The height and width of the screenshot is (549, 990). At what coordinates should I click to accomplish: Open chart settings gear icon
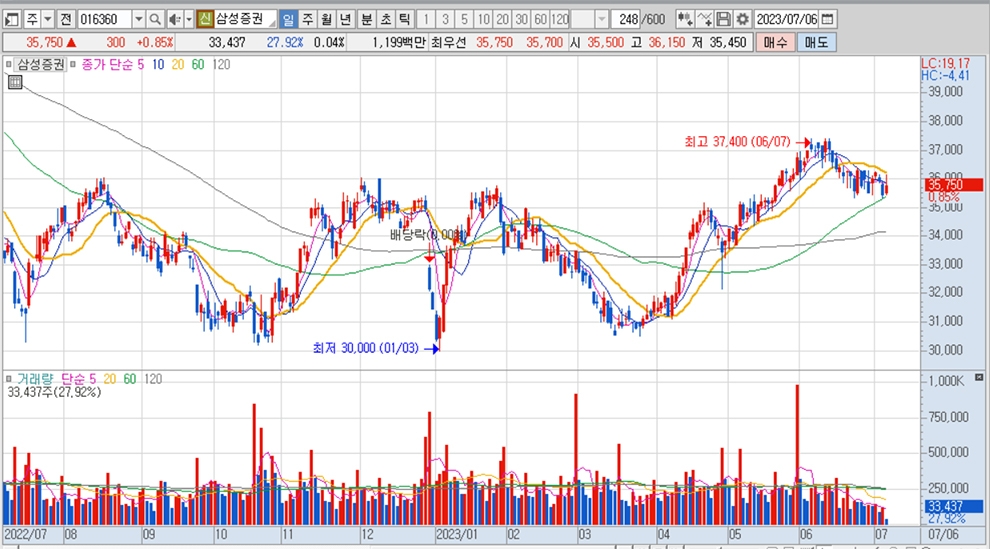click(742, 19)
